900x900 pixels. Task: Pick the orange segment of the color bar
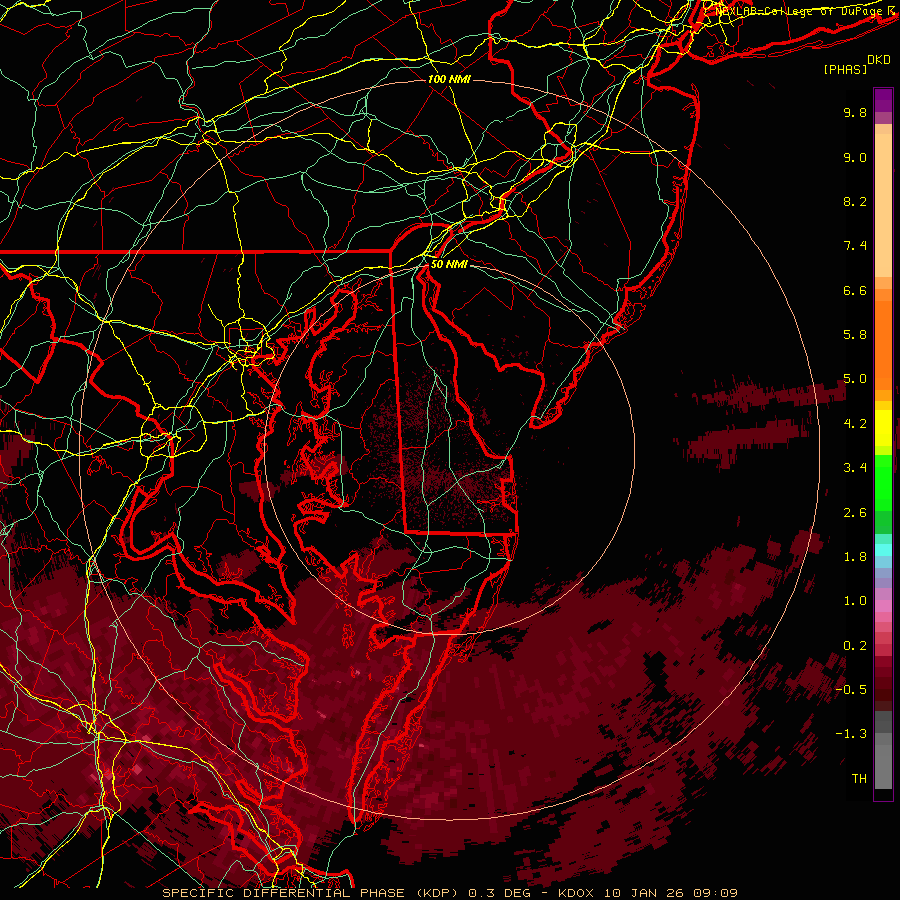coord(883,344)
